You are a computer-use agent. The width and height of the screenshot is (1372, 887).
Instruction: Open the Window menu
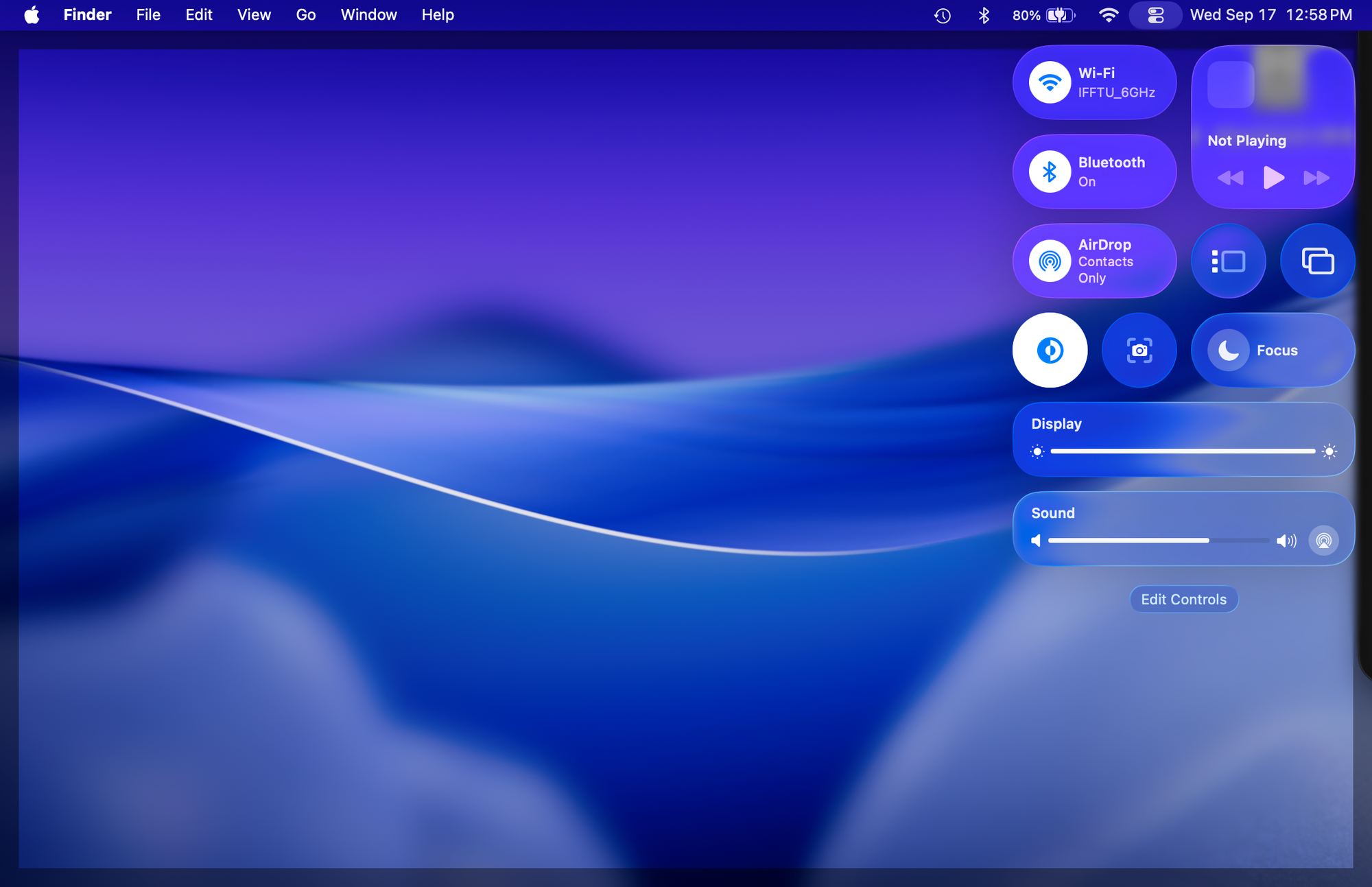368,14
